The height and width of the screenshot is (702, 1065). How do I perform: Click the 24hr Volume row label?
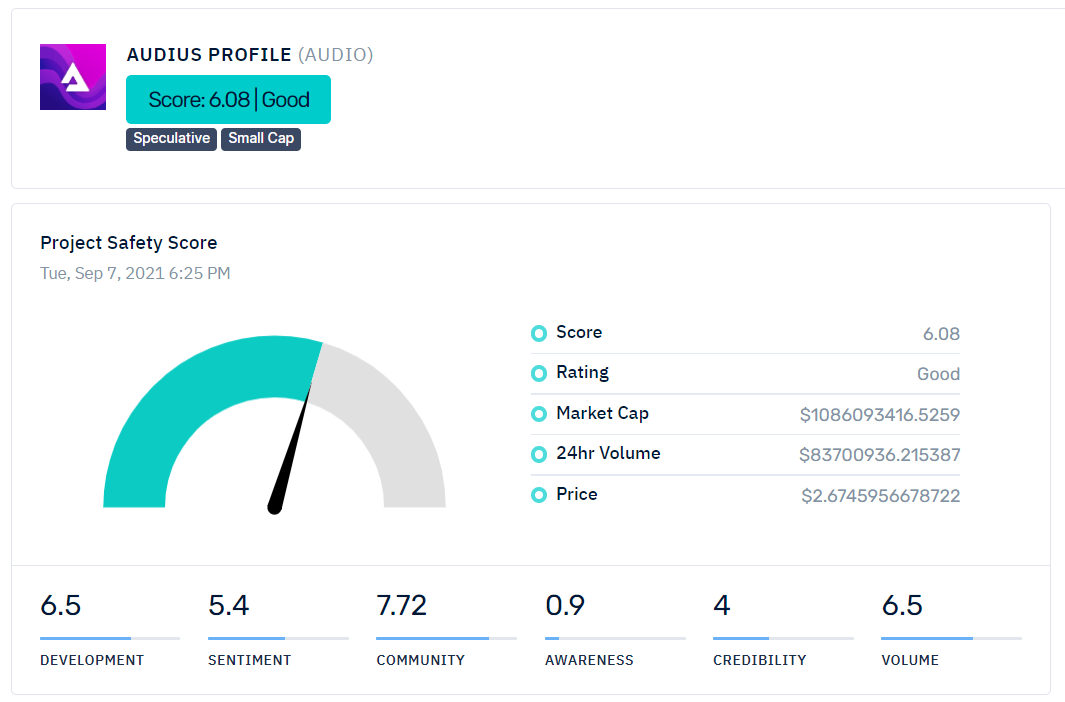[x=608, y=454]
